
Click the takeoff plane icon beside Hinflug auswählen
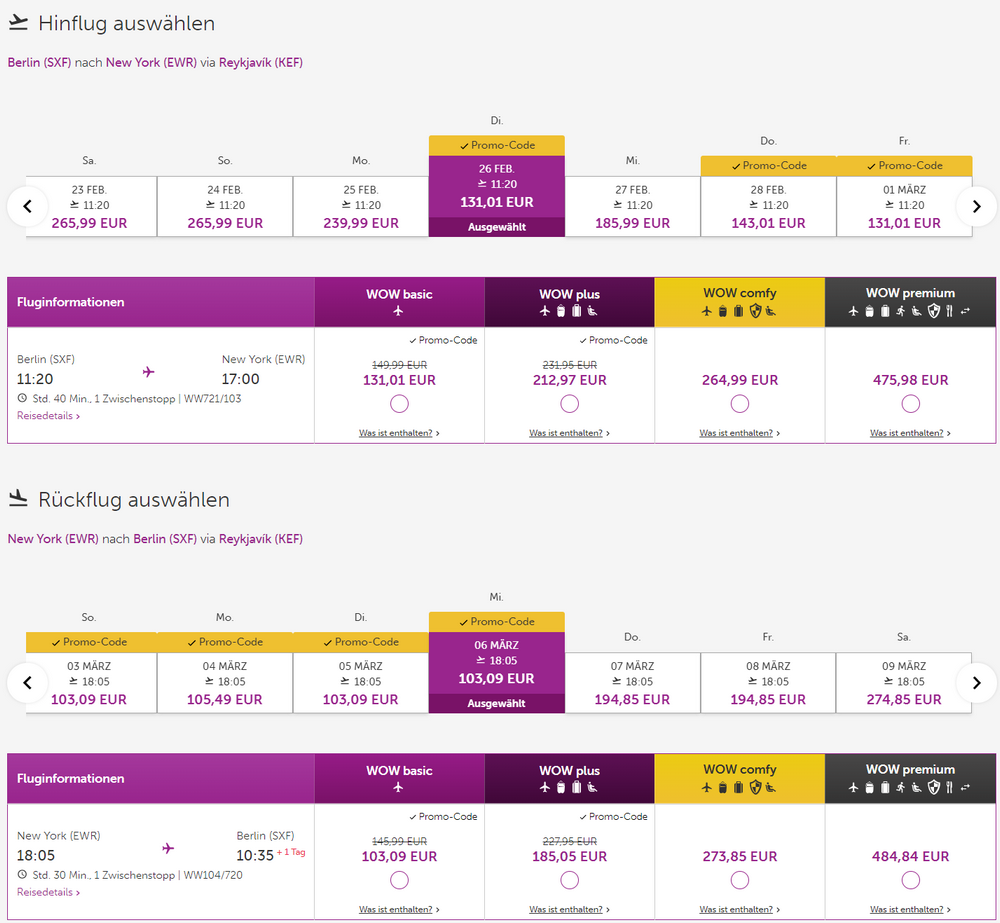point(18,22)
